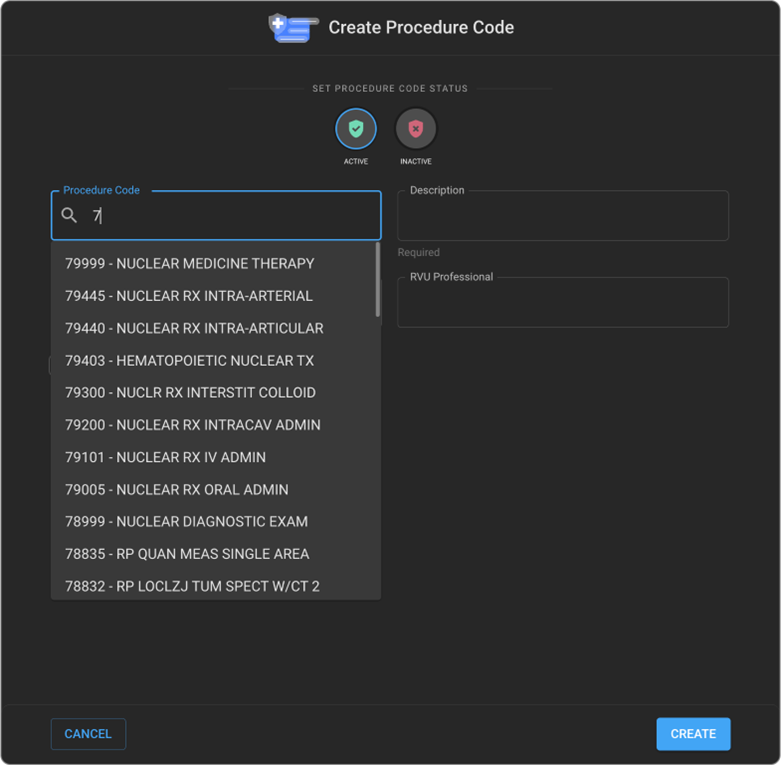Pick 79101 - NUCLEAR RX IV ADMIN
The width and height of the screenshot is (781, 765).
pos(165,457)
